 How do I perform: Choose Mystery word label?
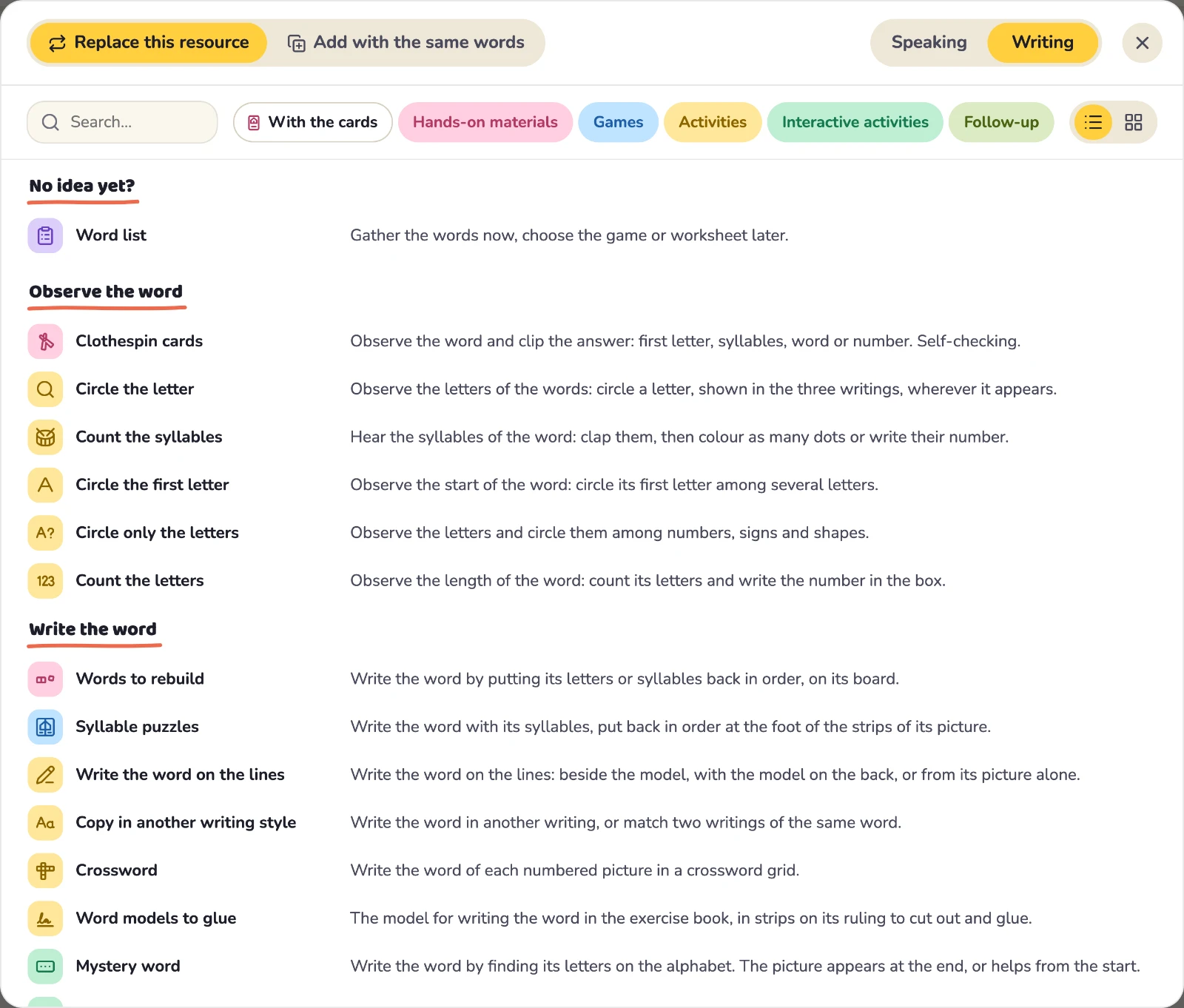coord(128,967)
